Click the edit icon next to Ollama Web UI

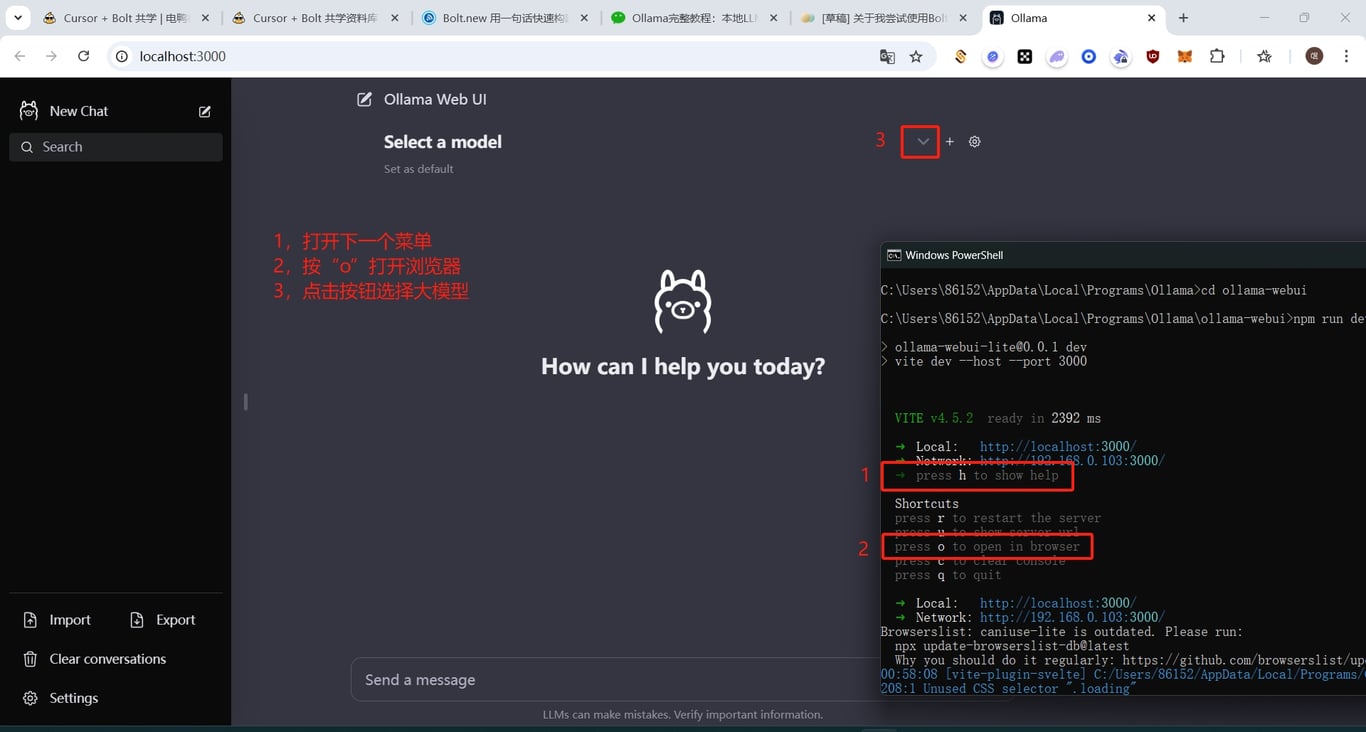pos(364,99)
